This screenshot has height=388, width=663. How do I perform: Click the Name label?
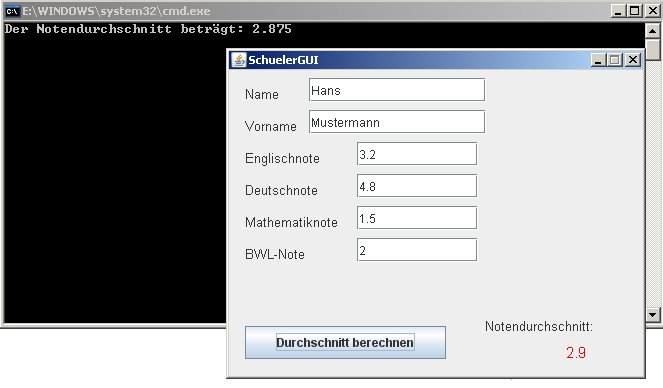(261, 94)
